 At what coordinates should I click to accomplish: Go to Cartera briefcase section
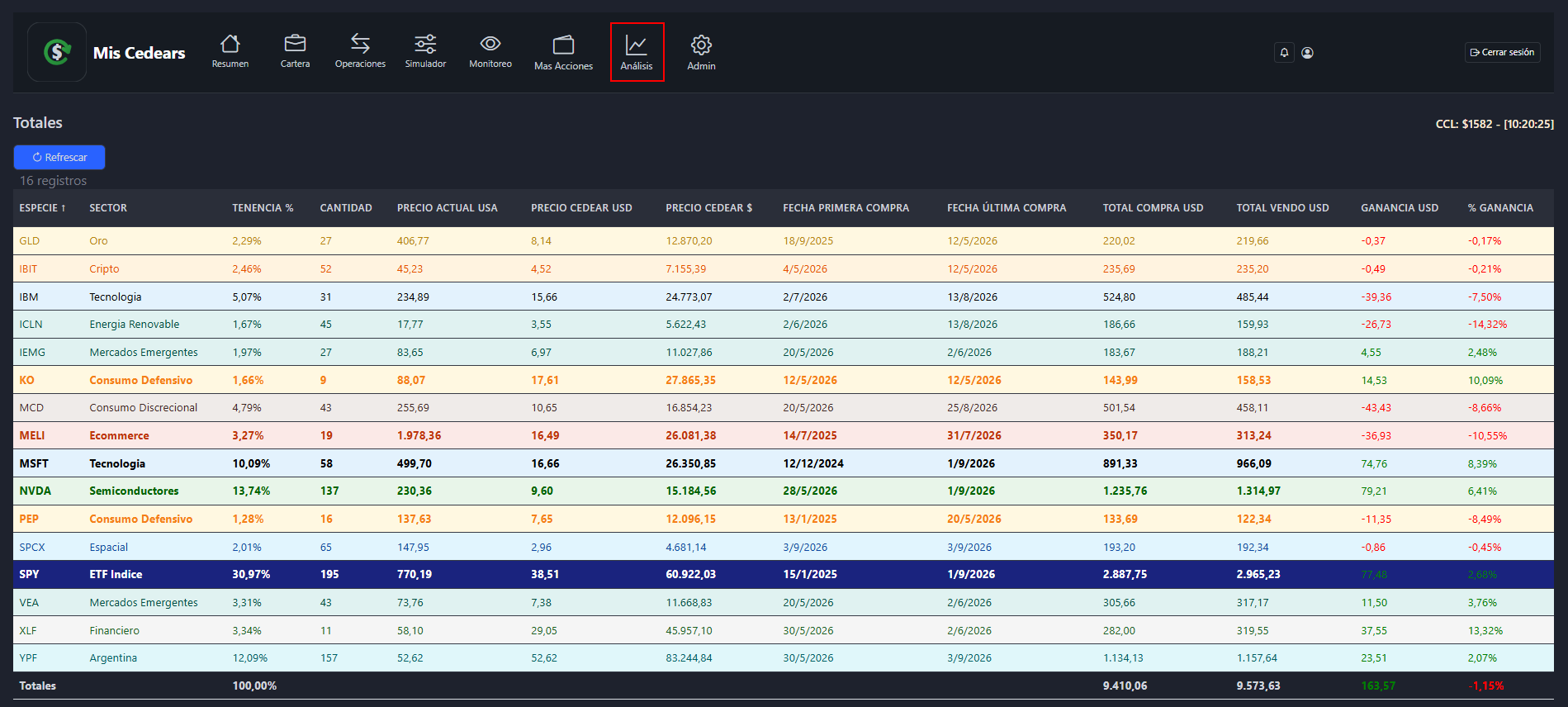pyautogui.click(x=295, y=51)
